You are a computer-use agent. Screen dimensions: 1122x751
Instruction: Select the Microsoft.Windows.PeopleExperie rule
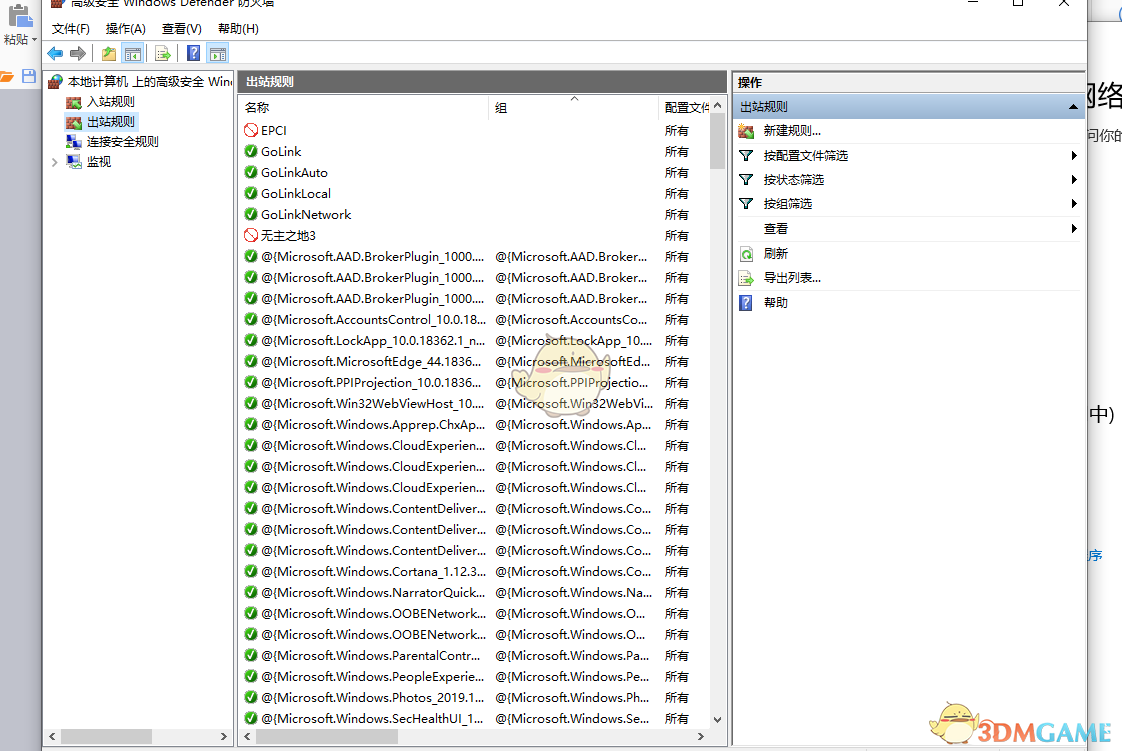pos(475,676)
